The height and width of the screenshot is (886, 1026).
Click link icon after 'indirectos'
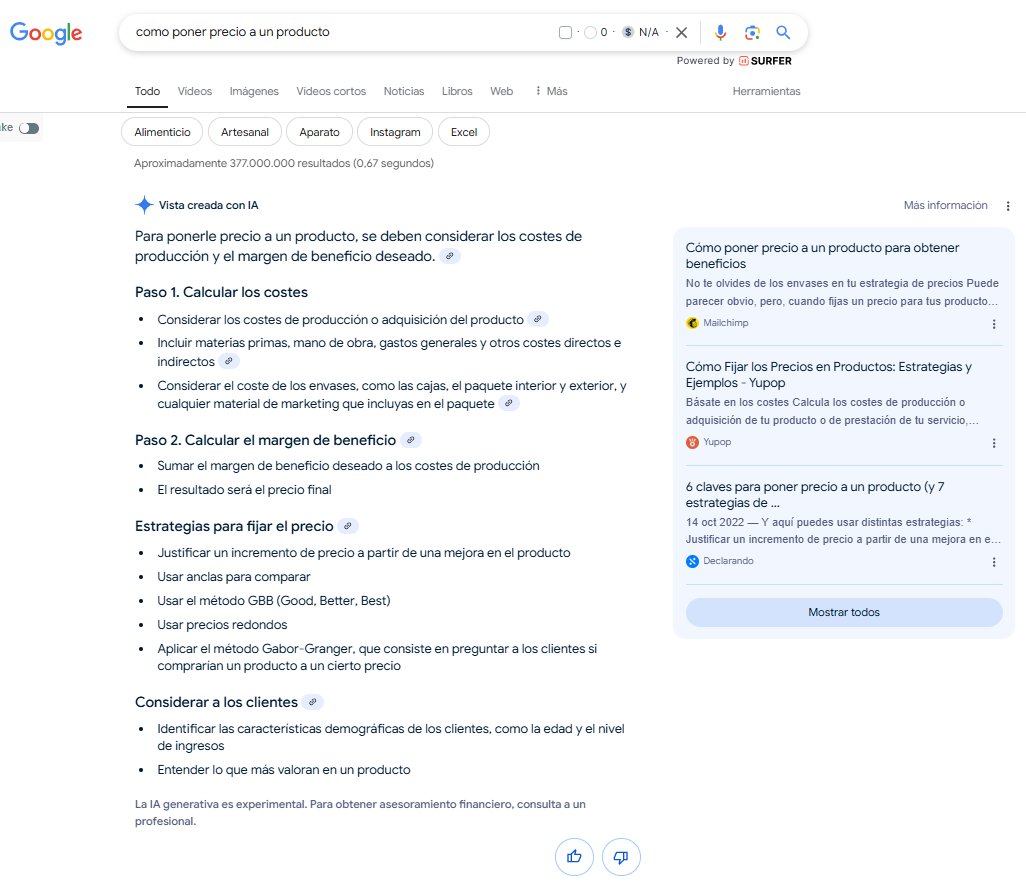click(x=228, y=361)
